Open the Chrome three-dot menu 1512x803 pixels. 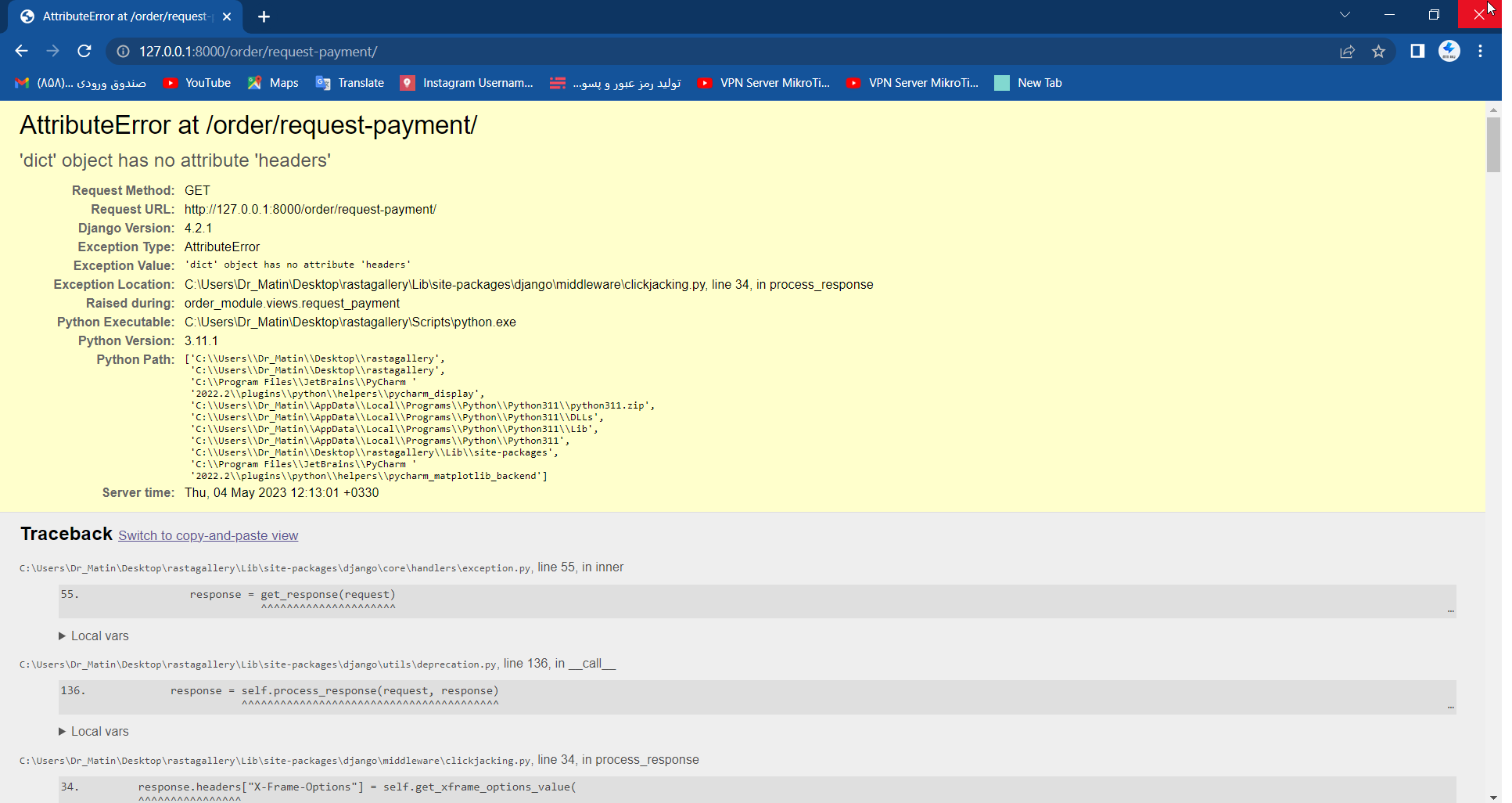(x=1480, y=51)
